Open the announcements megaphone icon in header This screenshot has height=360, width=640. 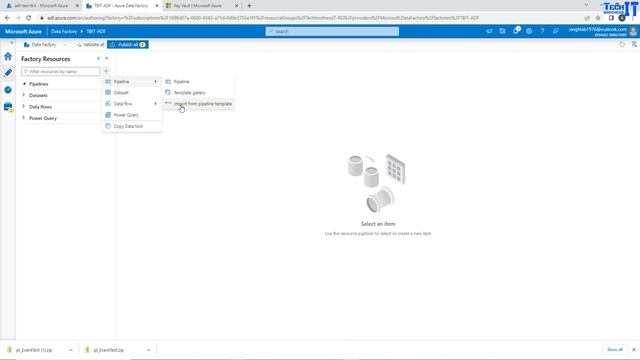[x=489, y=31]
